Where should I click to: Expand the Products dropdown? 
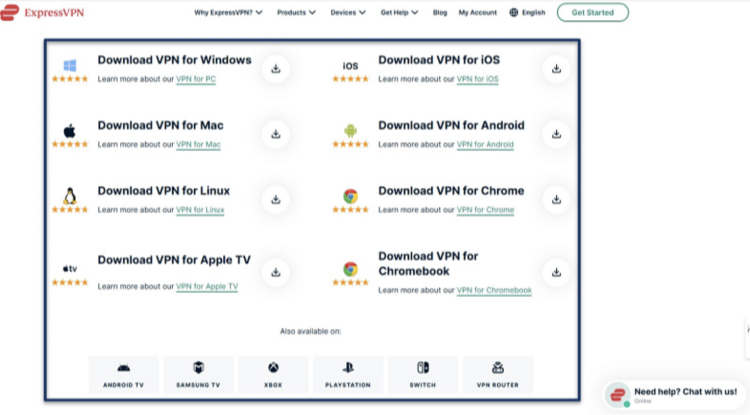[x=296, y=12]
